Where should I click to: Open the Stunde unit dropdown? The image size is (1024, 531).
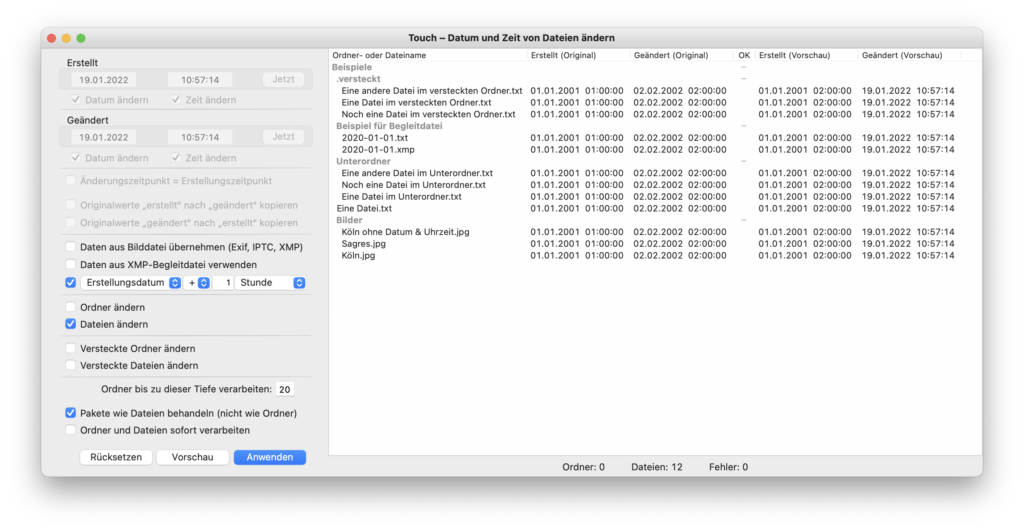[270, 283]
